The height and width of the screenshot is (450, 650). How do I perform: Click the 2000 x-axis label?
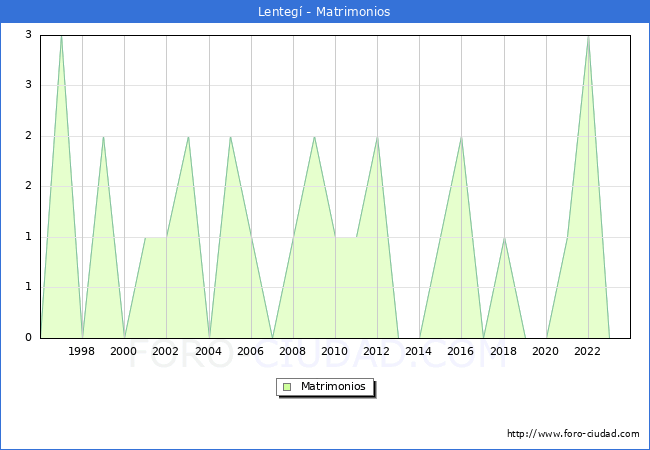coord(123,351)
